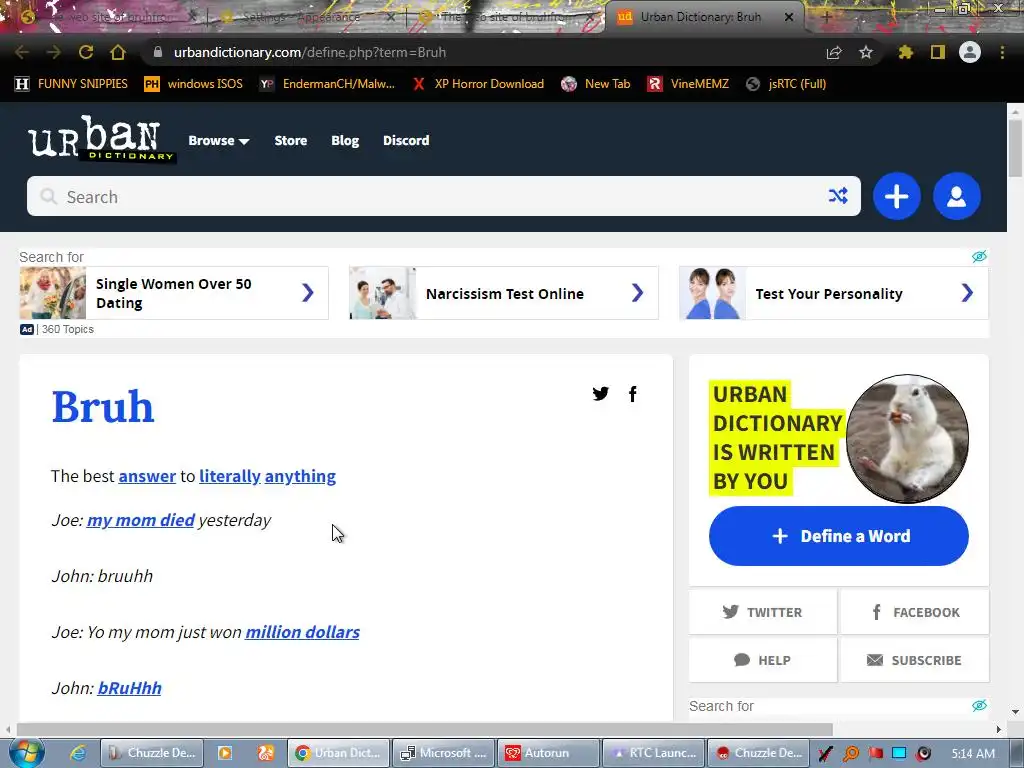The width and height of the screenshot is (1024, 768).
Task: Click the Define a Word button
Action: pyautogui.click(x=839, y=536)
